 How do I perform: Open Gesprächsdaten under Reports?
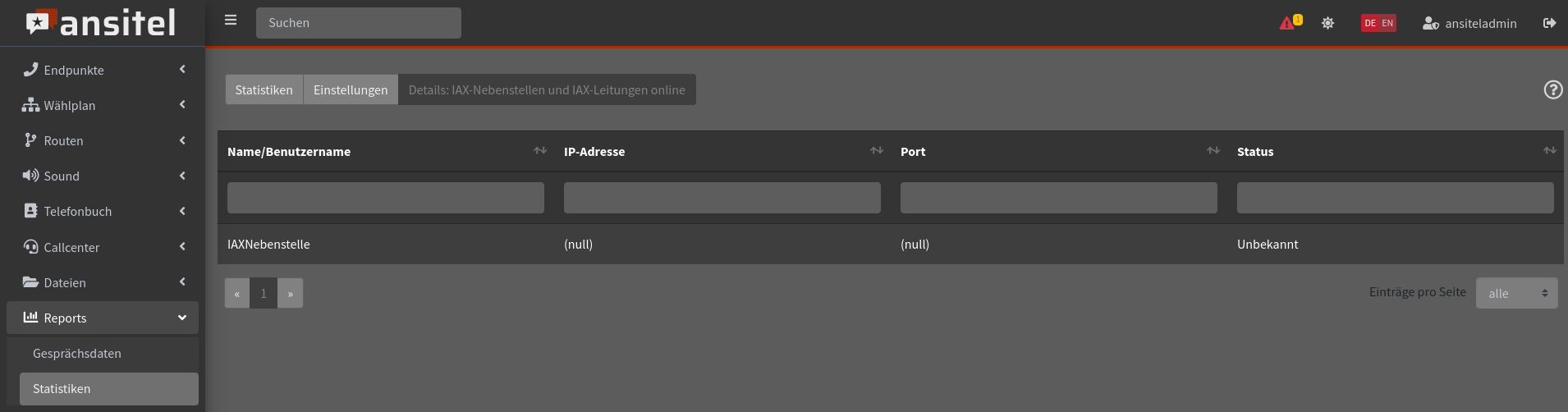pyautogui.click(x=77, y=354)
